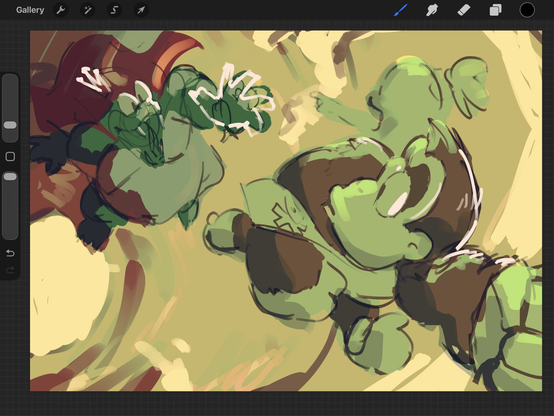Screen dimensions: 554x416
Task: Open the black color picker swatch
Action: [527, 10]
